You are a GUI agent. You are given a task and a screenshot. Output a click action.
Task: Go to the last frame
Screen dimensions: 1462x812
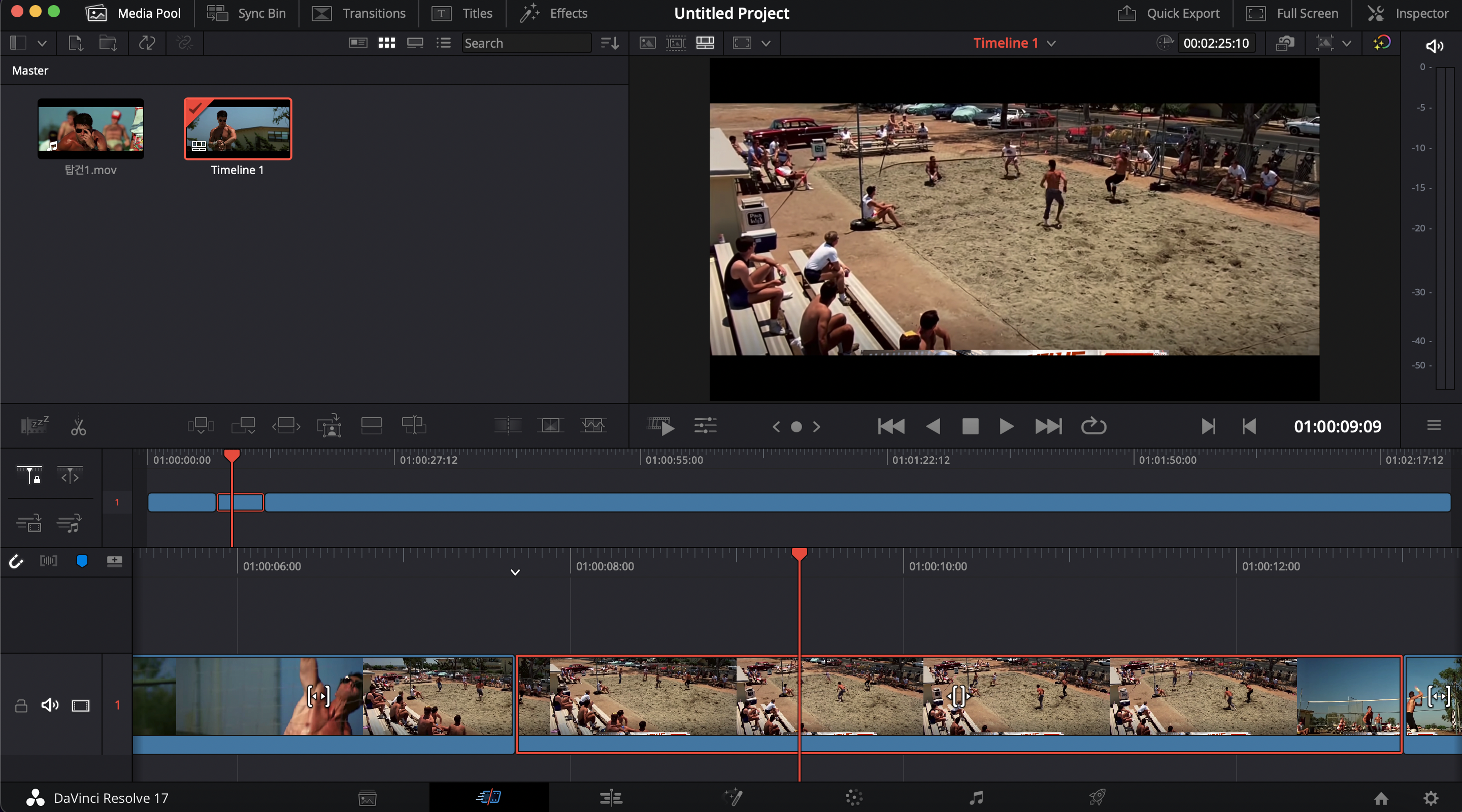tap(1048, 426)
